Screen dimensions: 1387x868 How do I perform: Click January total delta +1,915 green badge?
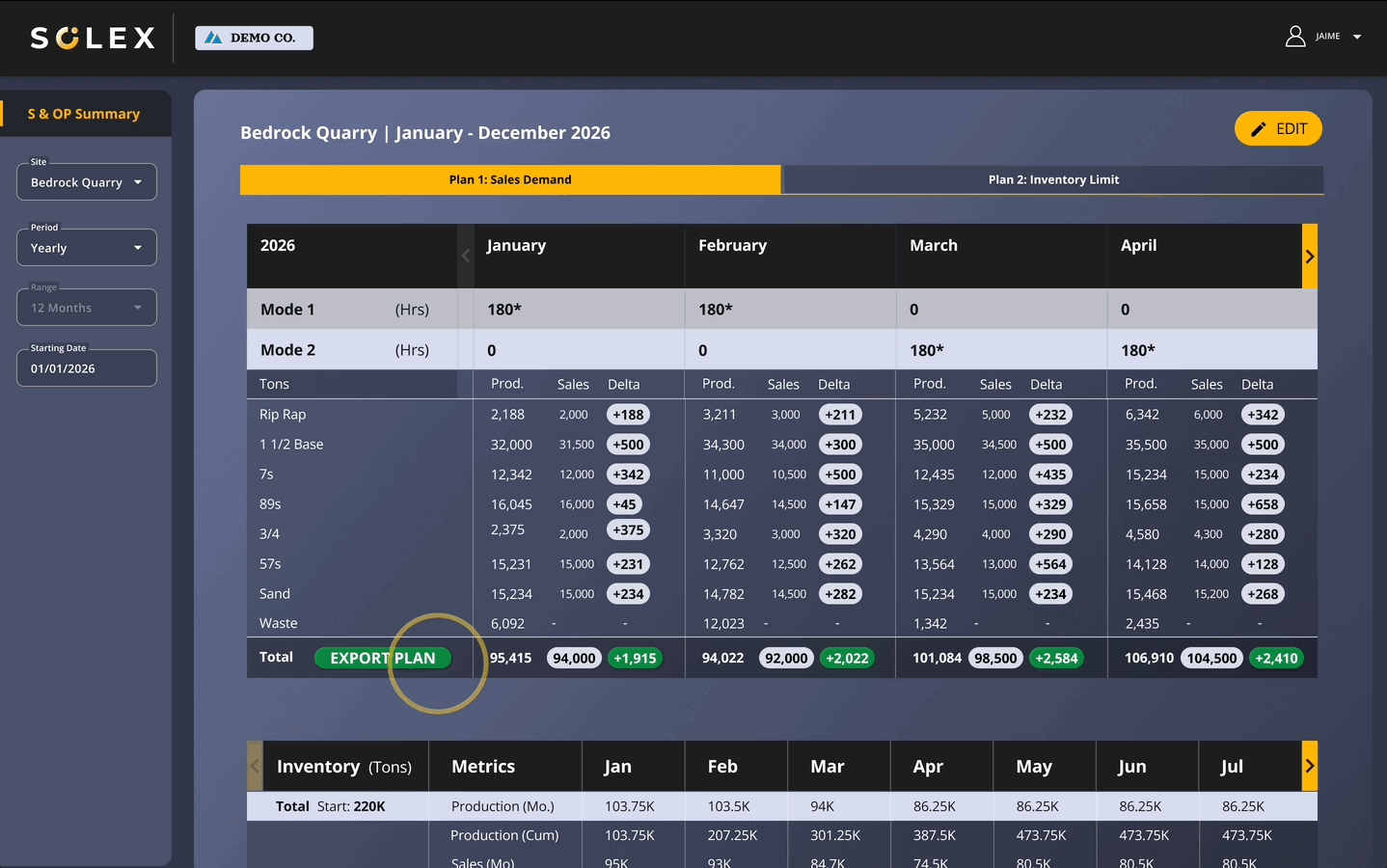pos(635,658)
